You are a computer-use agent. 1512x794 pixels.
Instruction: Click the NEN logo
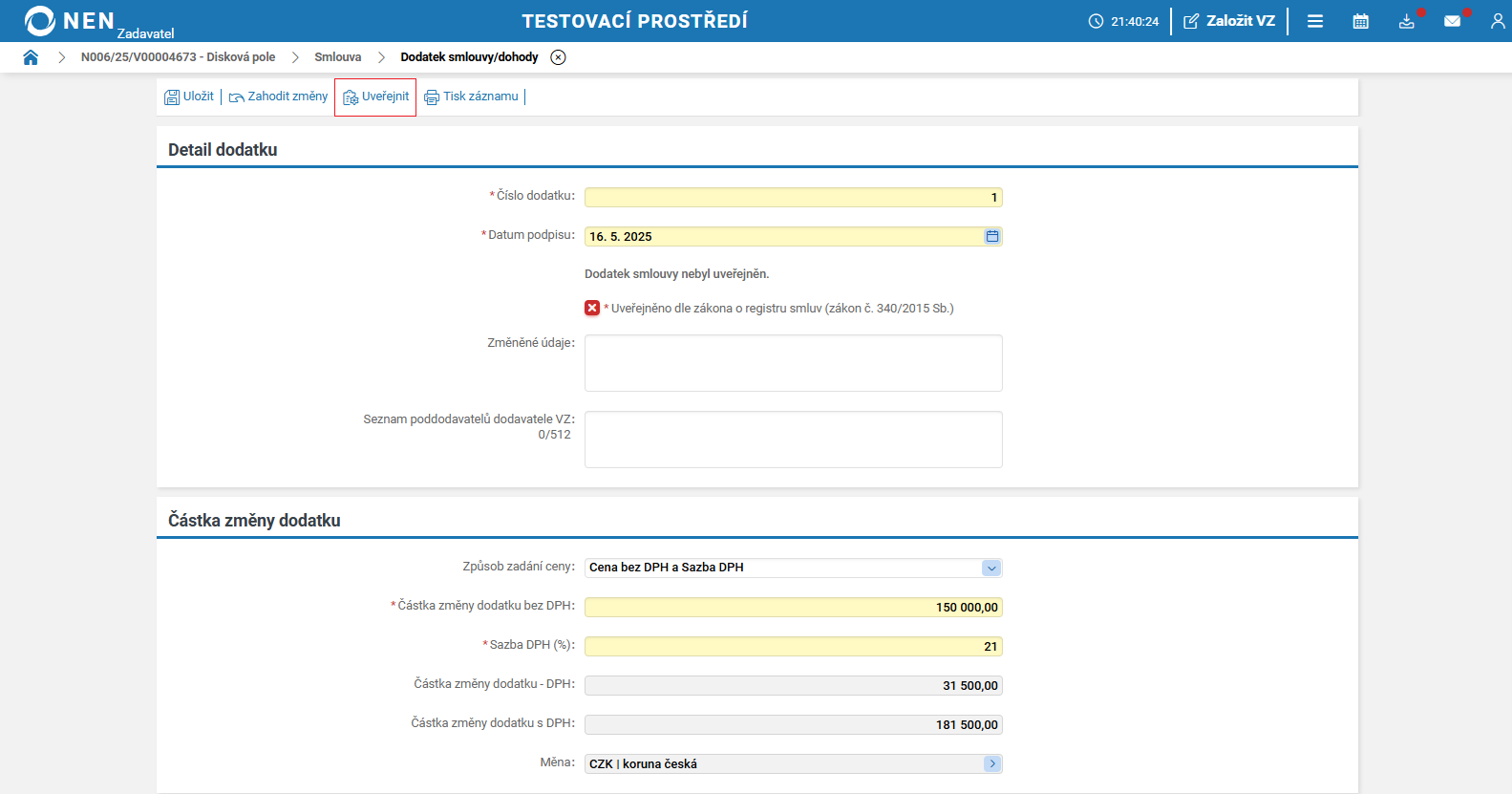(70, 20)
